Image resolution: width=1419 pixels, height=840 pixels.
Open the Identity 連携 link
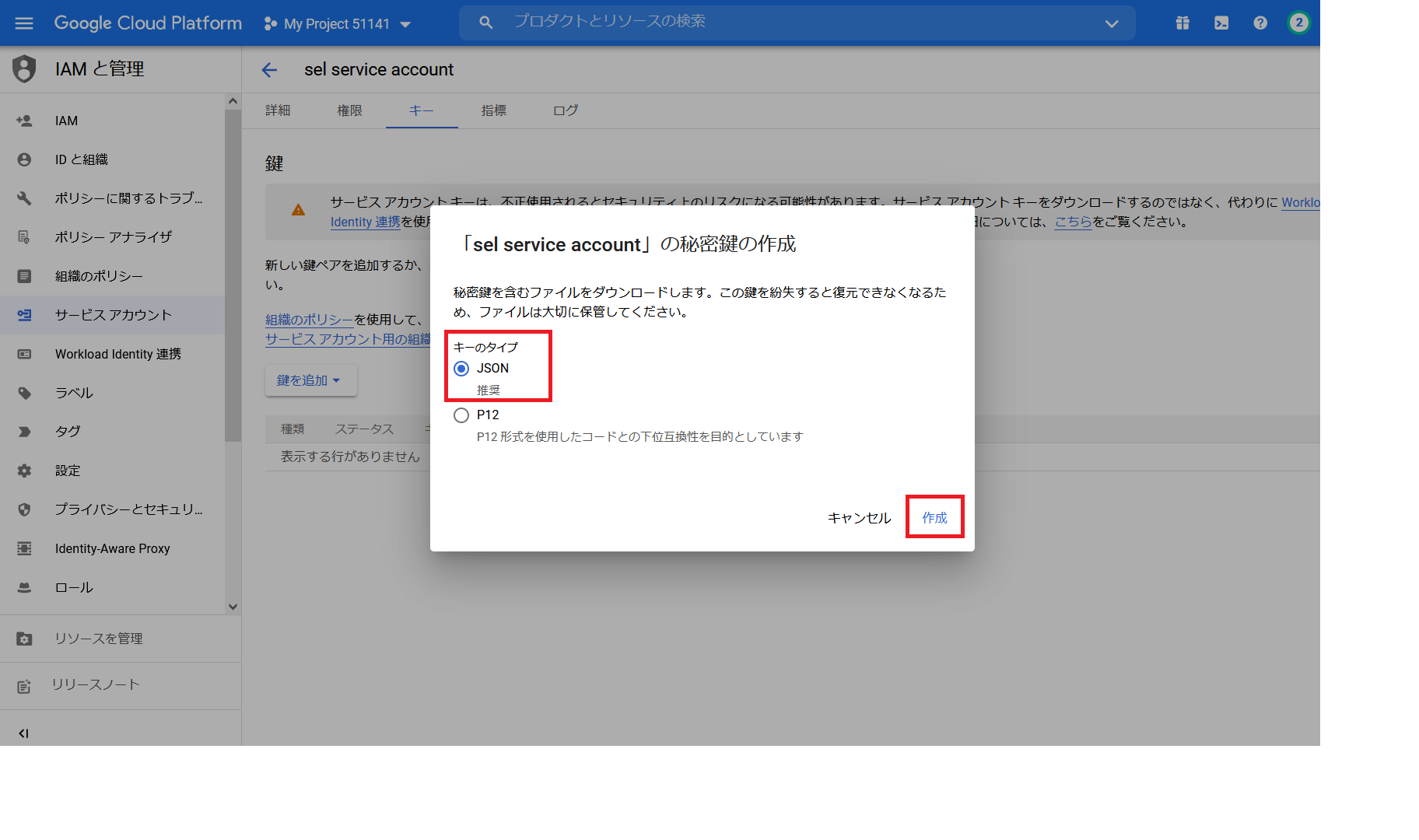pyautogui.click(x=365, y=222)
